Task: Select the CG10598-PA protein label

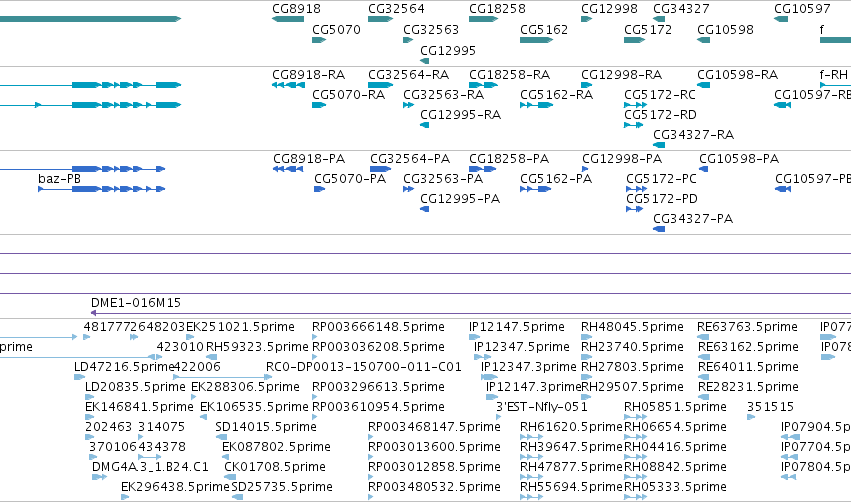Action: pyautogui.click(x=739, y=158)
